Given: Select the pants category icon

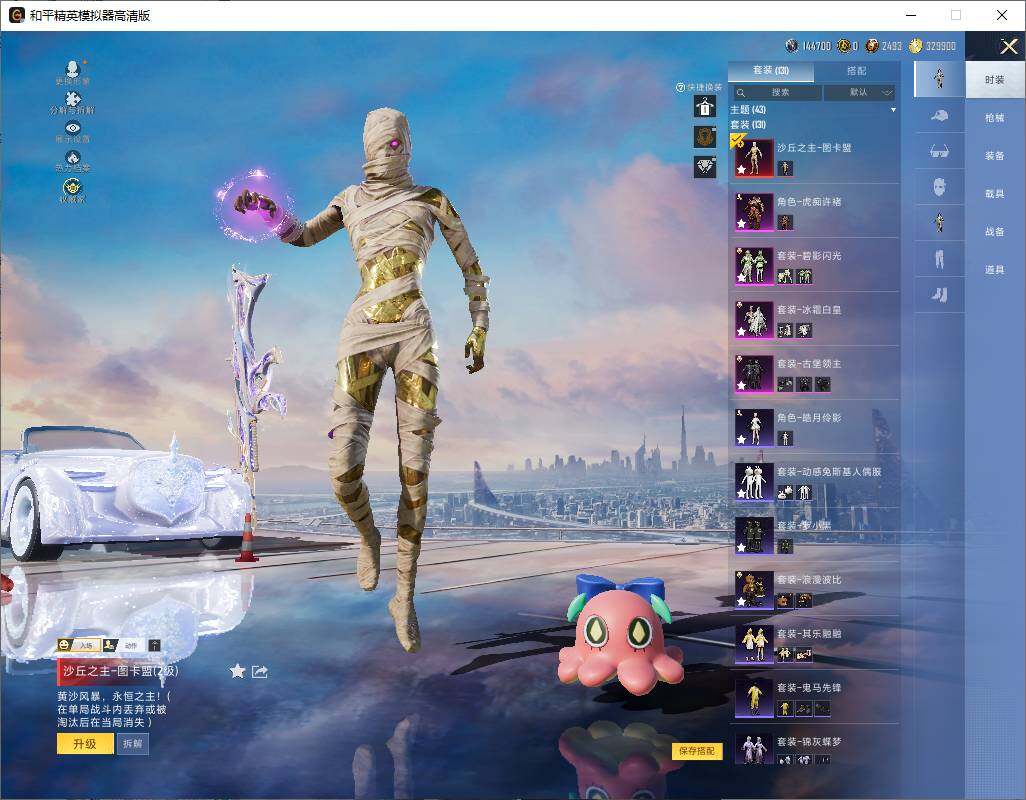Looking at the screenshot, I should click(939, 259).
